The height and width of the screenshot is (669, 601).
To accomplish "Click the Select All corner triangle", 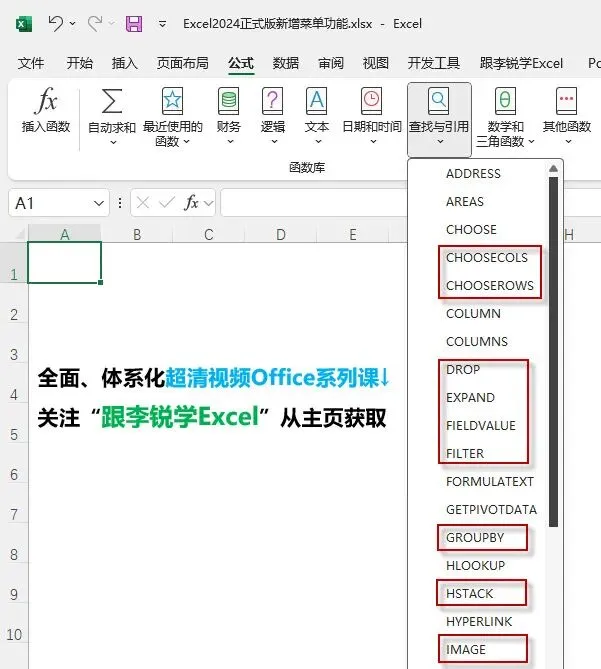I will (x=20, y=233).
